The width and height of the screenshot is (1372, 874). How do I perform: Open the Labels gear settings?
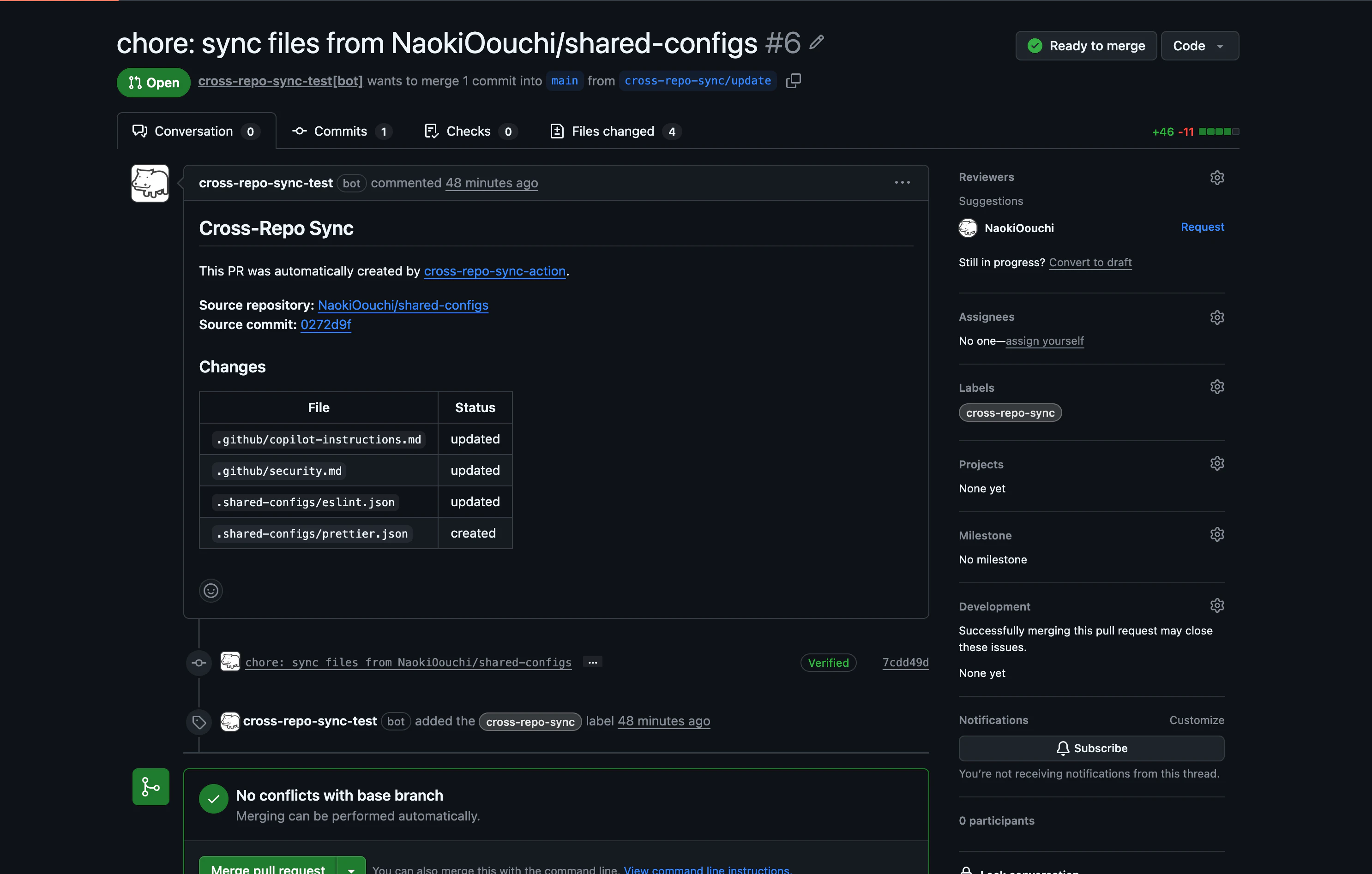1217,387
